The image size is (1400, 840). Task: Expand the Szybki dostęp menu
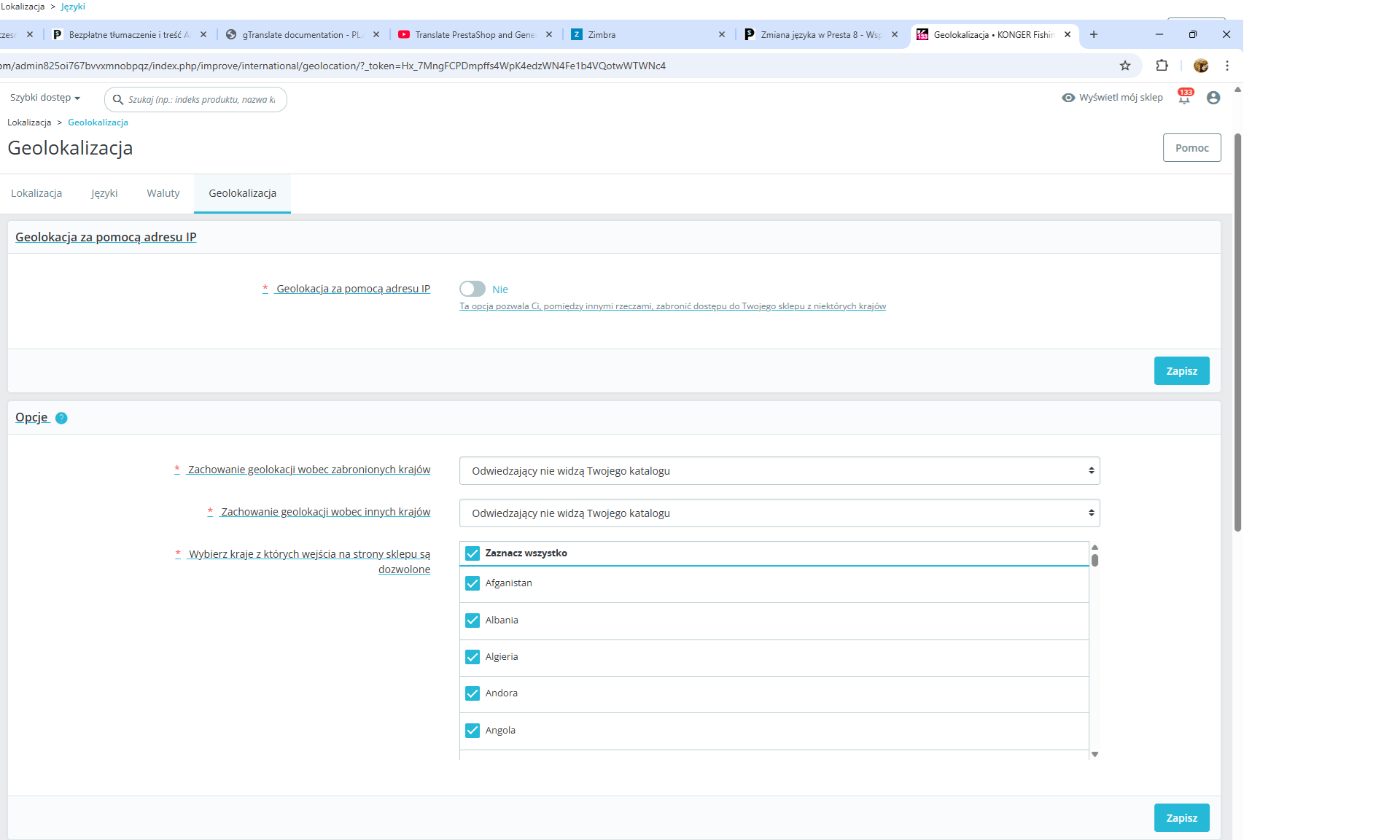click(44, 98)
